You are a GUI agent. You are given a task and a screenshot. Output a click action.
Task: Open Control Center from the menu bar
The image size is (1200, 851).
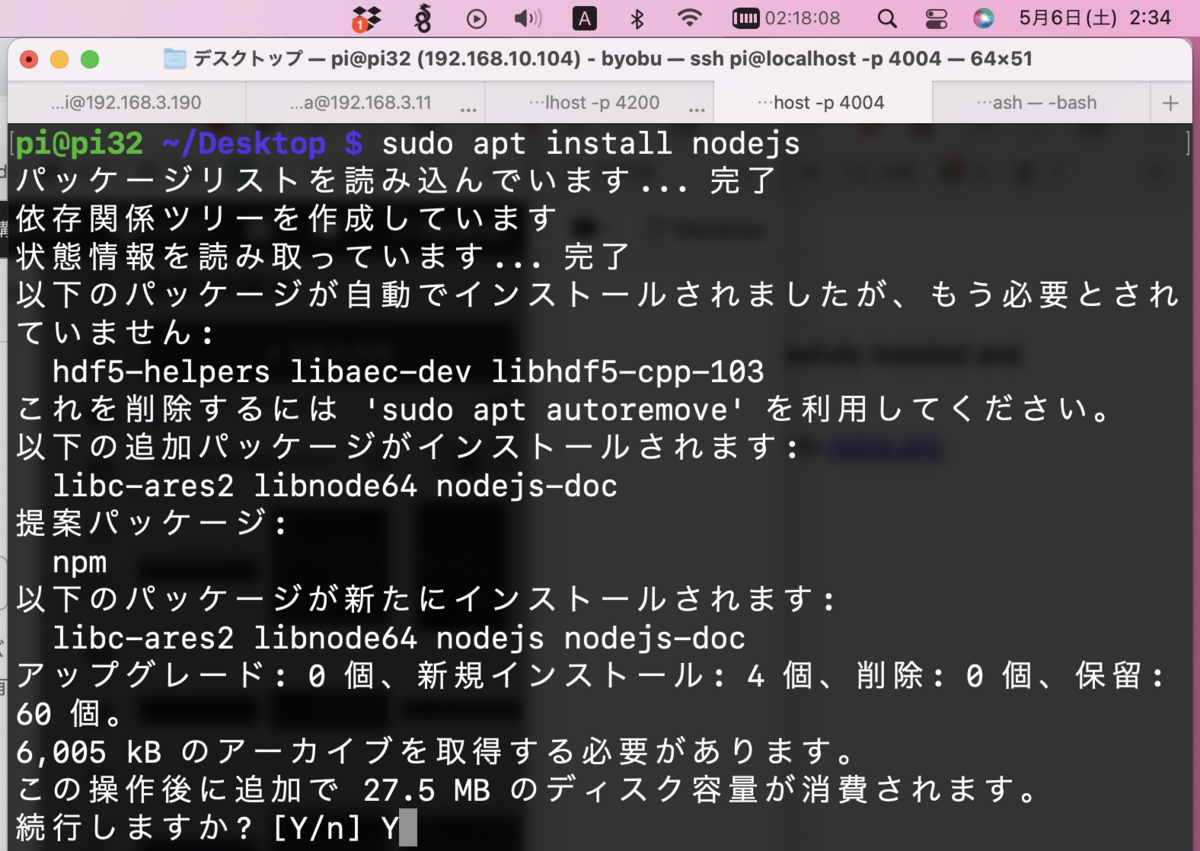tap(935, 19)
